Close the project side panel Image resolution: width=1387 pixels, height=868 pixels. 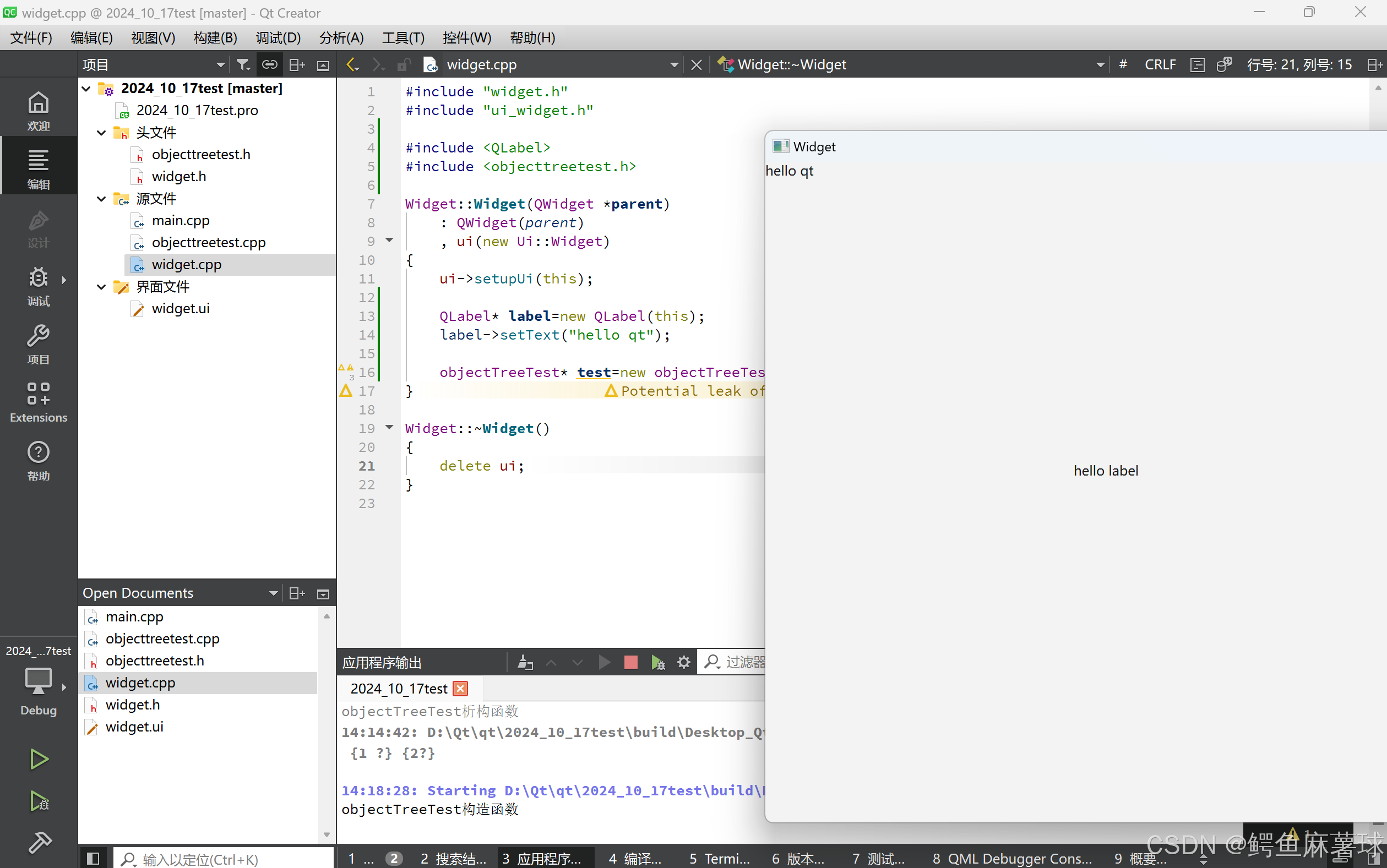(323, 65)
